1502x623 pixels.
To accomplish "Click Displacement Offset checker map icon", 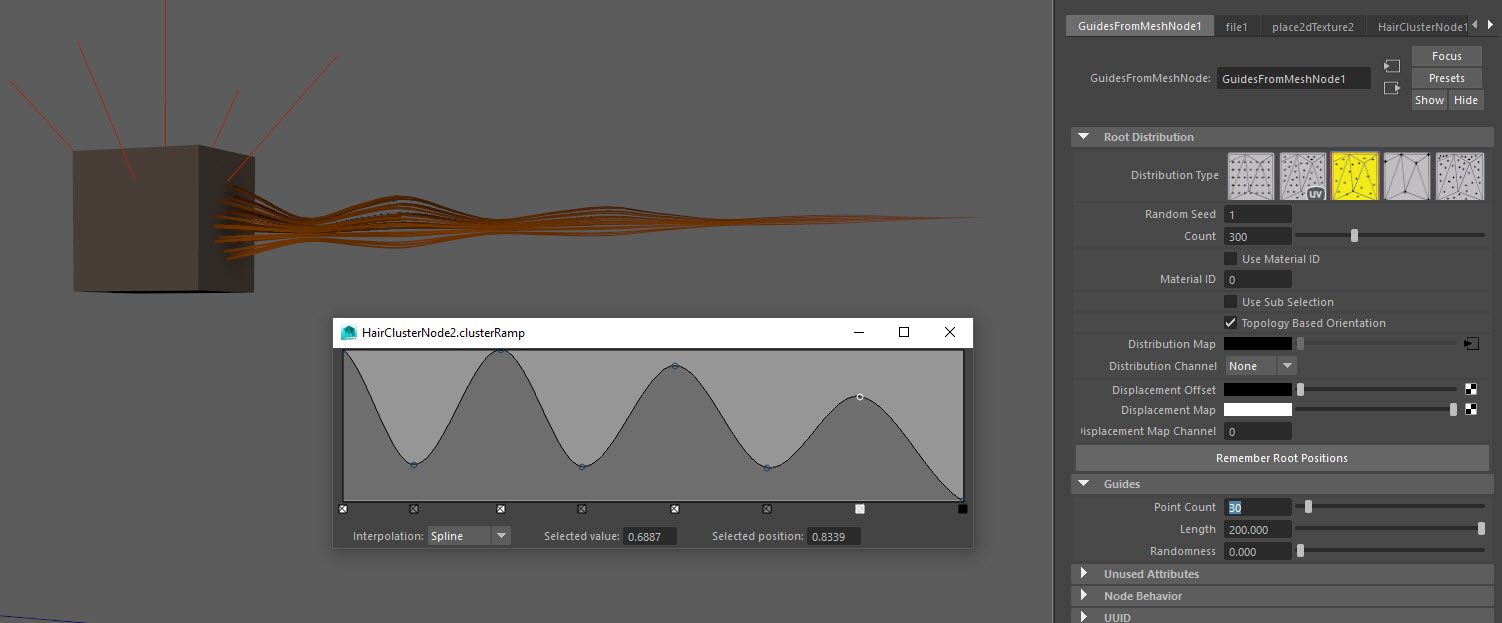I will [x=1471, y=390].
